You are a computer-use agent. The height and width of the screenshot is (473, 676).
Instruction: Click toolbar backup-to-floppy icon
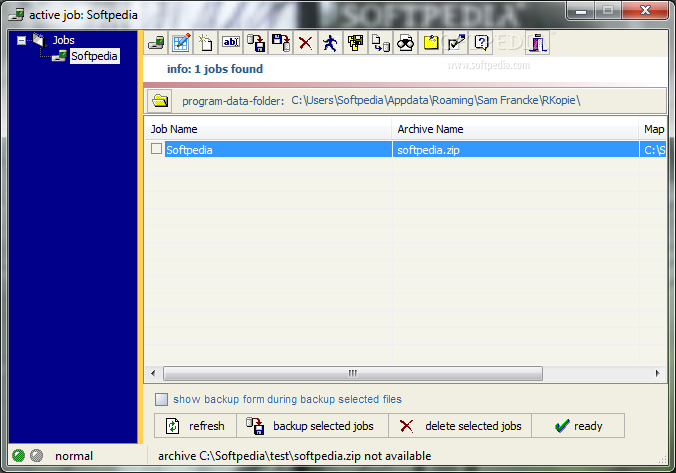coord(256,43)
